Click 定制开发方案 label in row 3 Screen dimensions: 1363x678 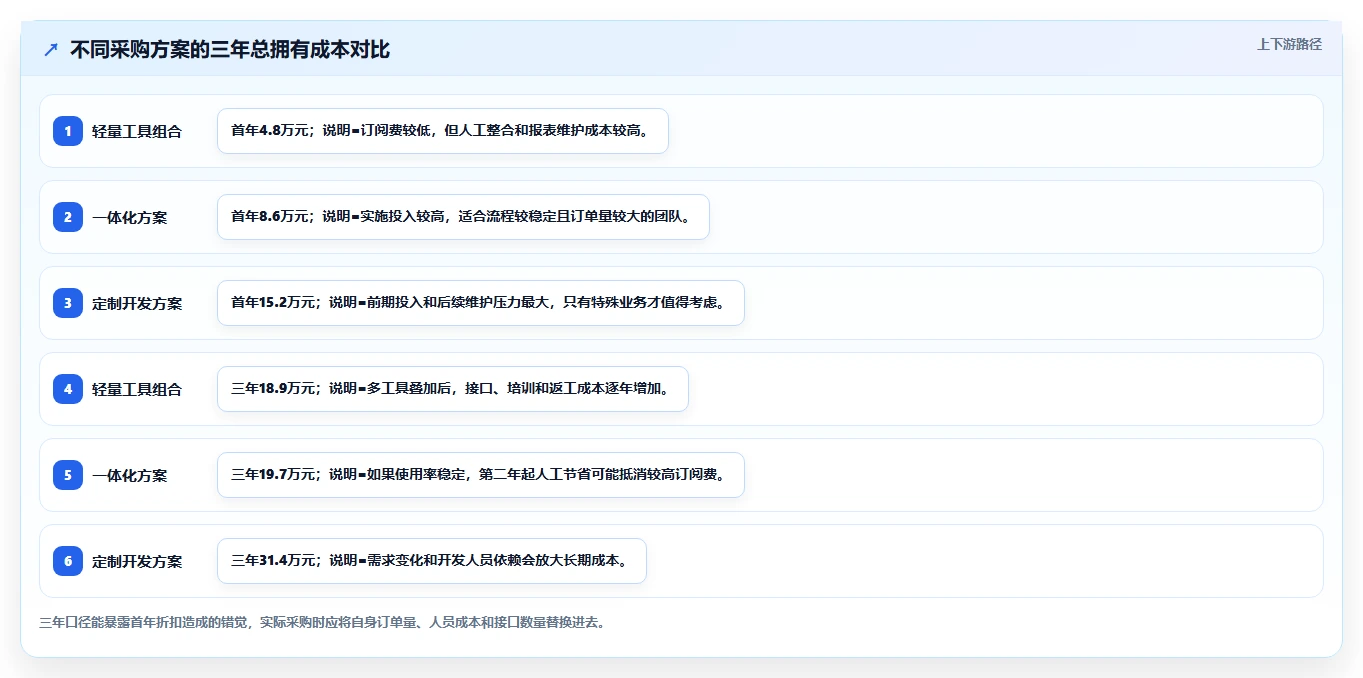[137, 303]
